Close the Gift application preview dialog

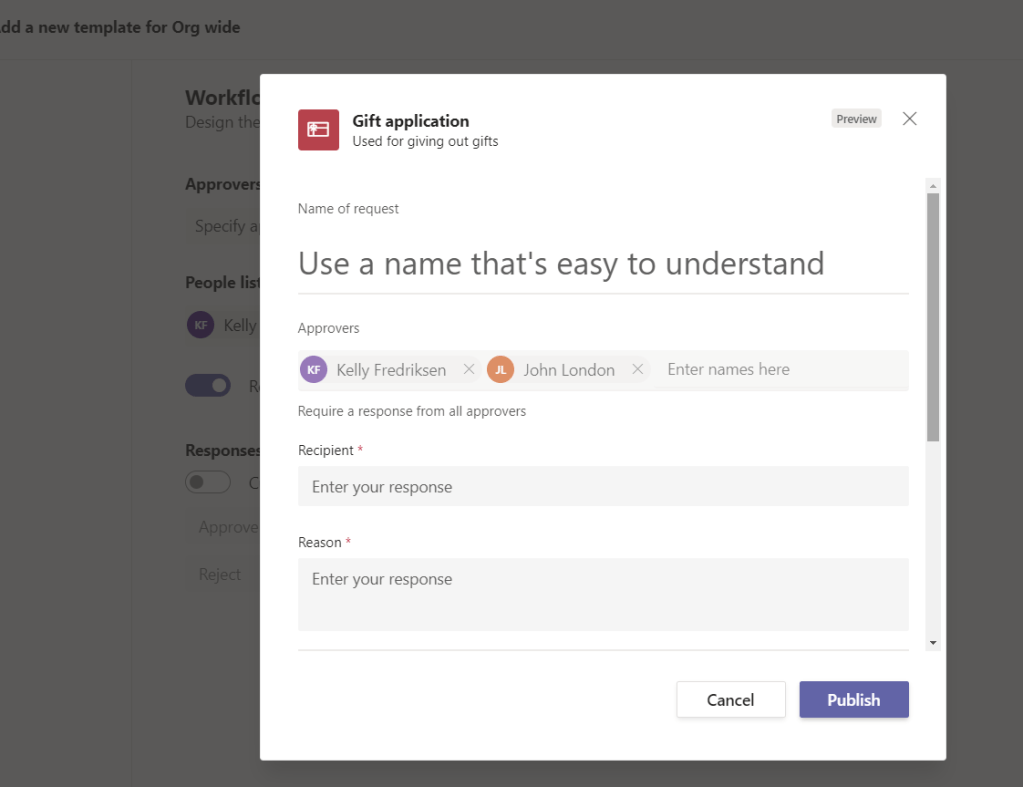tap(909, 119)
